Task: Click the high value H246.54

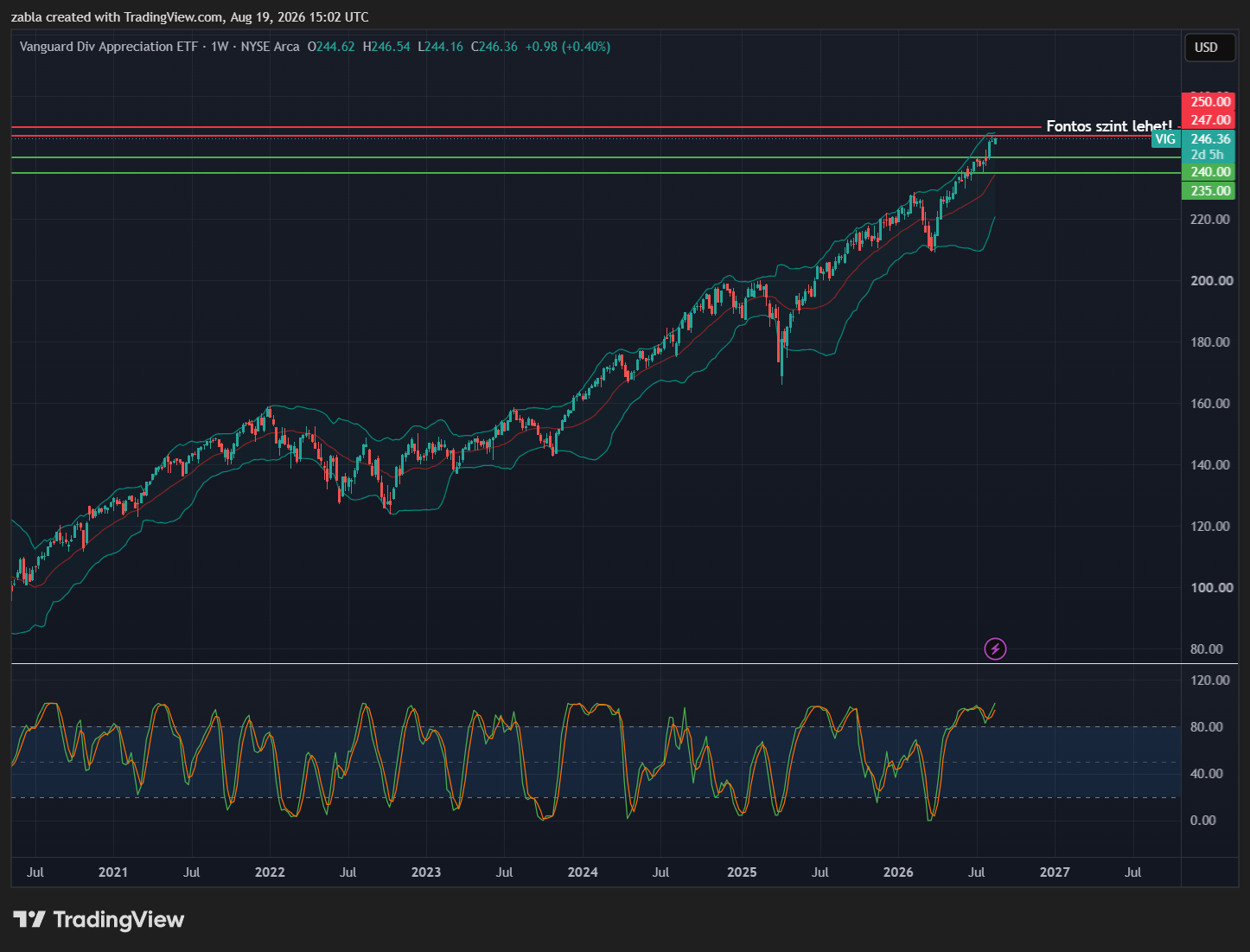Action: coord(386,47)
